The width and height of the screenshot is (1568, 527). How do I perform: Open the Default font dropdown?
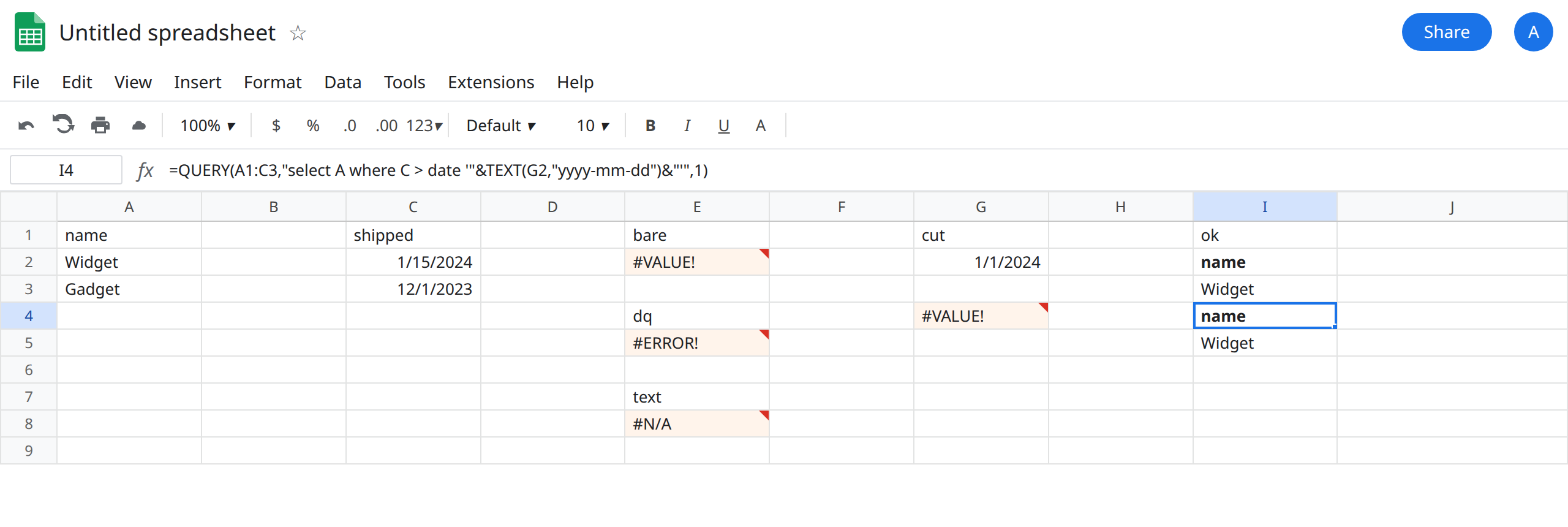[x=501, y=126]
